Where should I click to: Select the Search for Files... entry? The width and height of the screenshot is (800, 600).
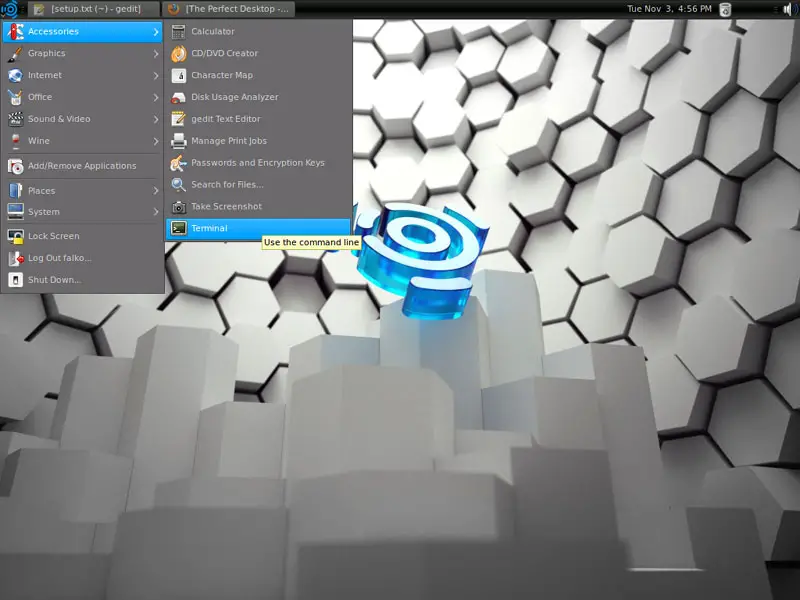click(258, 185)
